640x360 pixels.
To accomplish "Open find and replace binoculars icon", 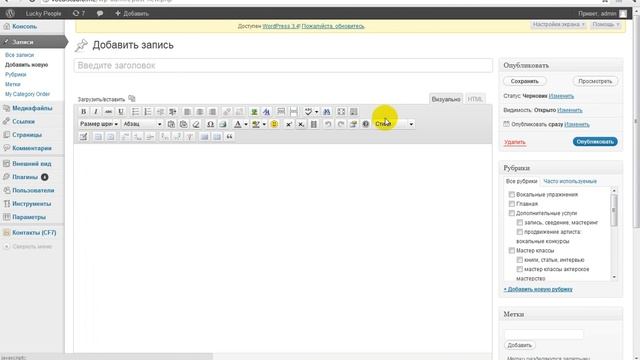I will 327,111.
